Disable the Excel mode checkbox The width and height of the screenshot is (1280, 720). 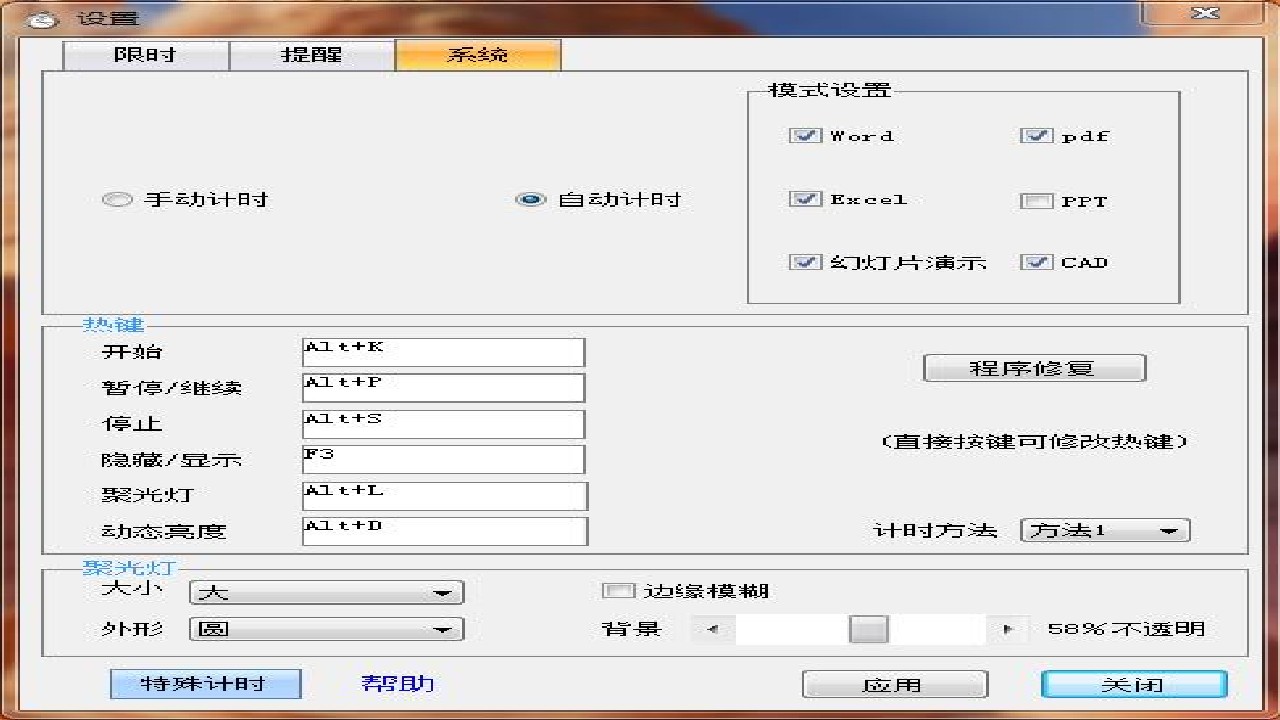(805, 198)
